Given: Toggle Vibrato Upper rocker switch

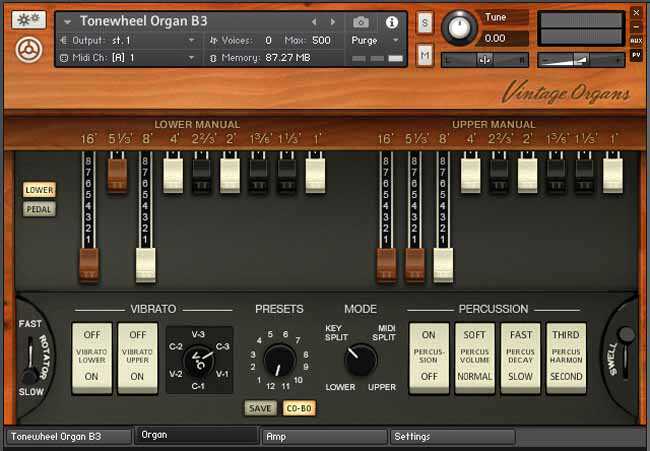Looking at the screenshot, I should [x=137, y=358].
